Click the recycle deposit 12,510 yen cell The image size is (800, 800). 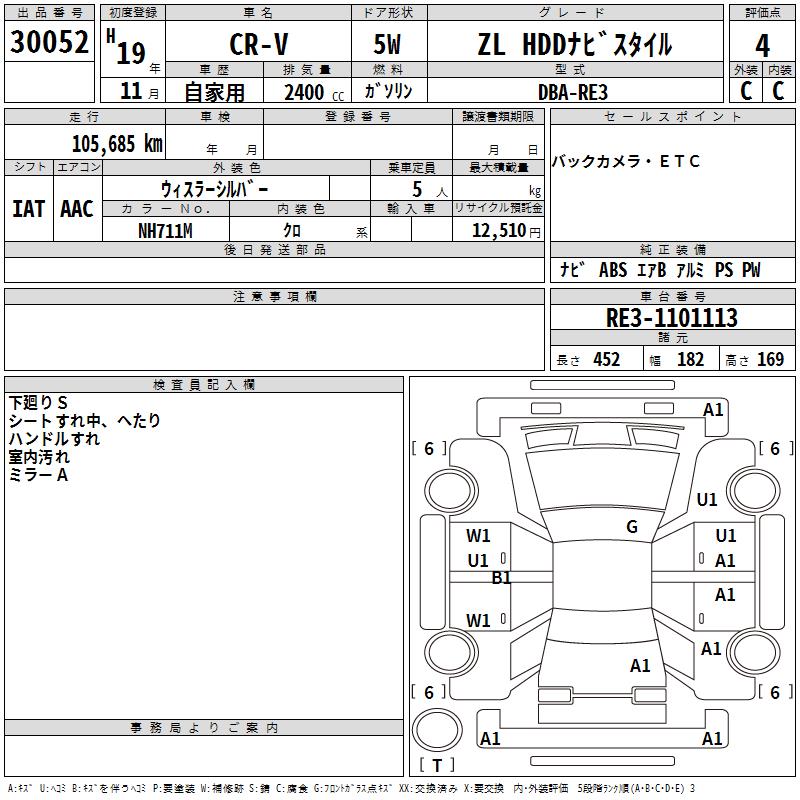[498, 229]
